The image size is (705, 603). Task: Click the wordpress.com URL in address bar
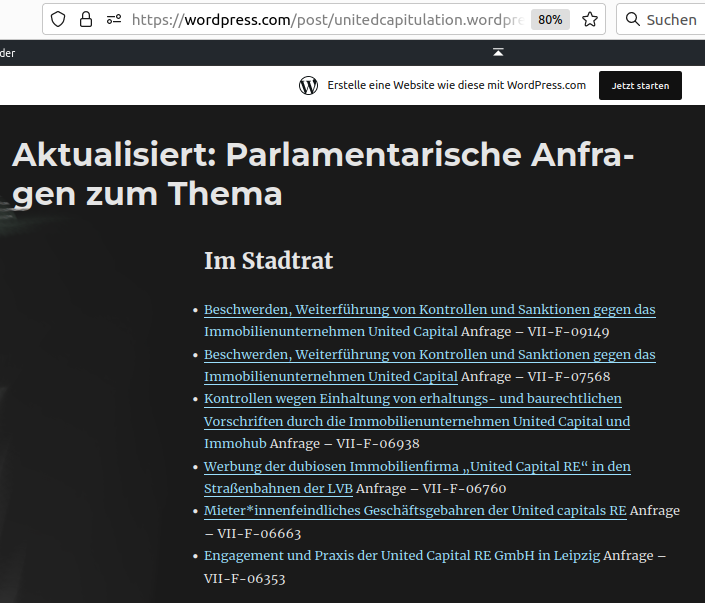point(328,19)
